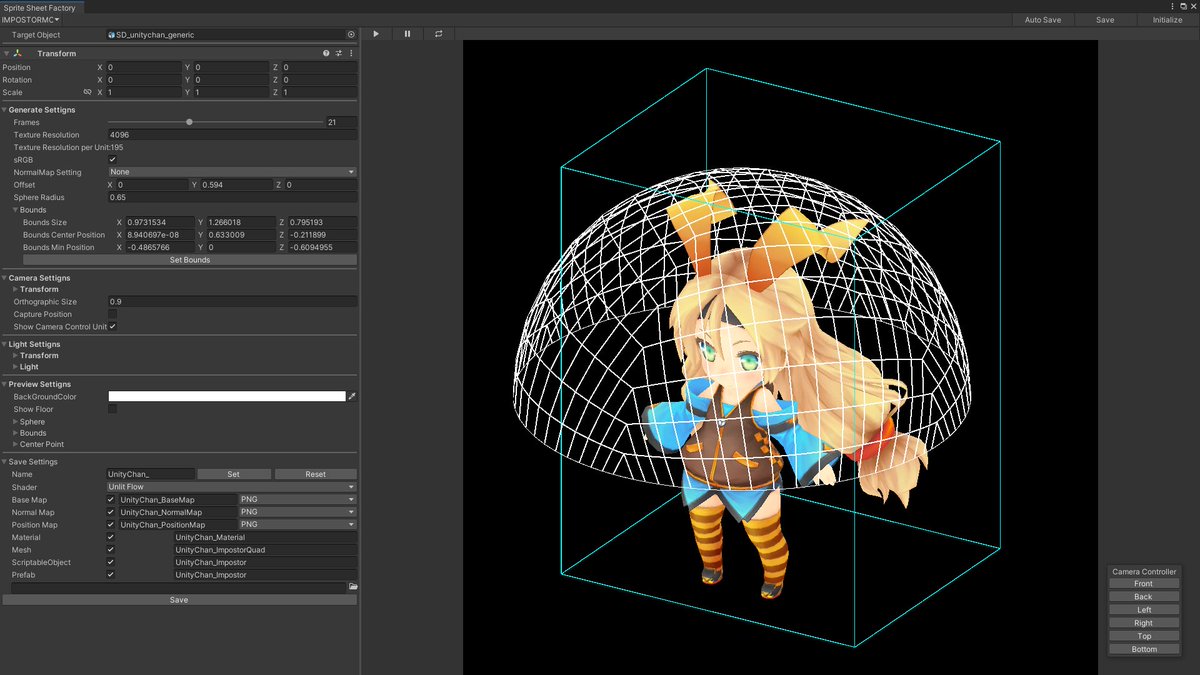
Task: Click the Sphere Radius field
Action: (x=232, y=197)
